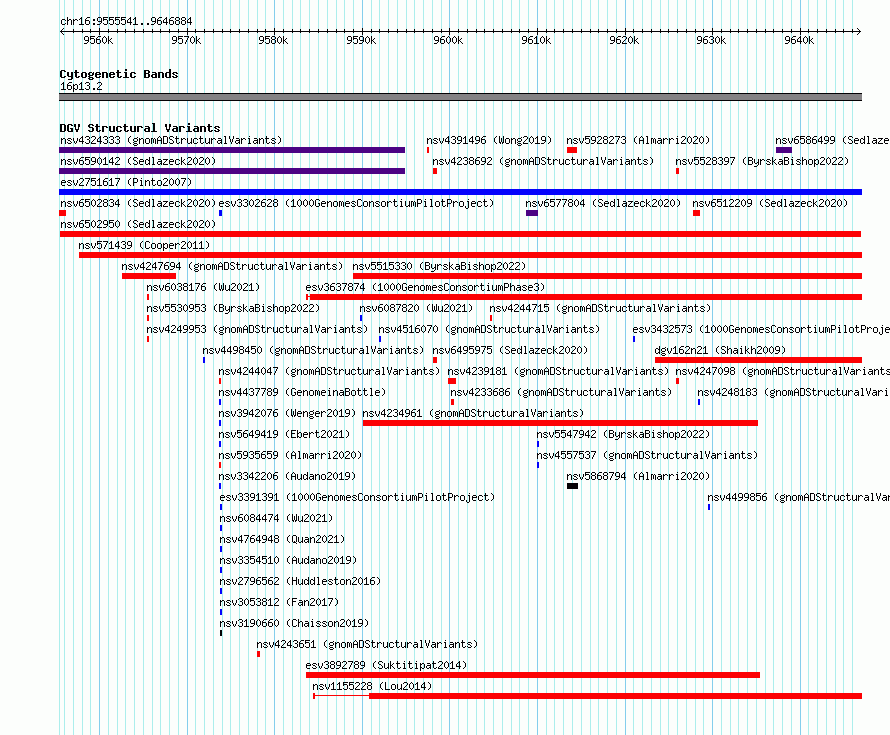Open the nsv5868794 Almarri2020 label
890x735 pixels.
tap(638, 476)
